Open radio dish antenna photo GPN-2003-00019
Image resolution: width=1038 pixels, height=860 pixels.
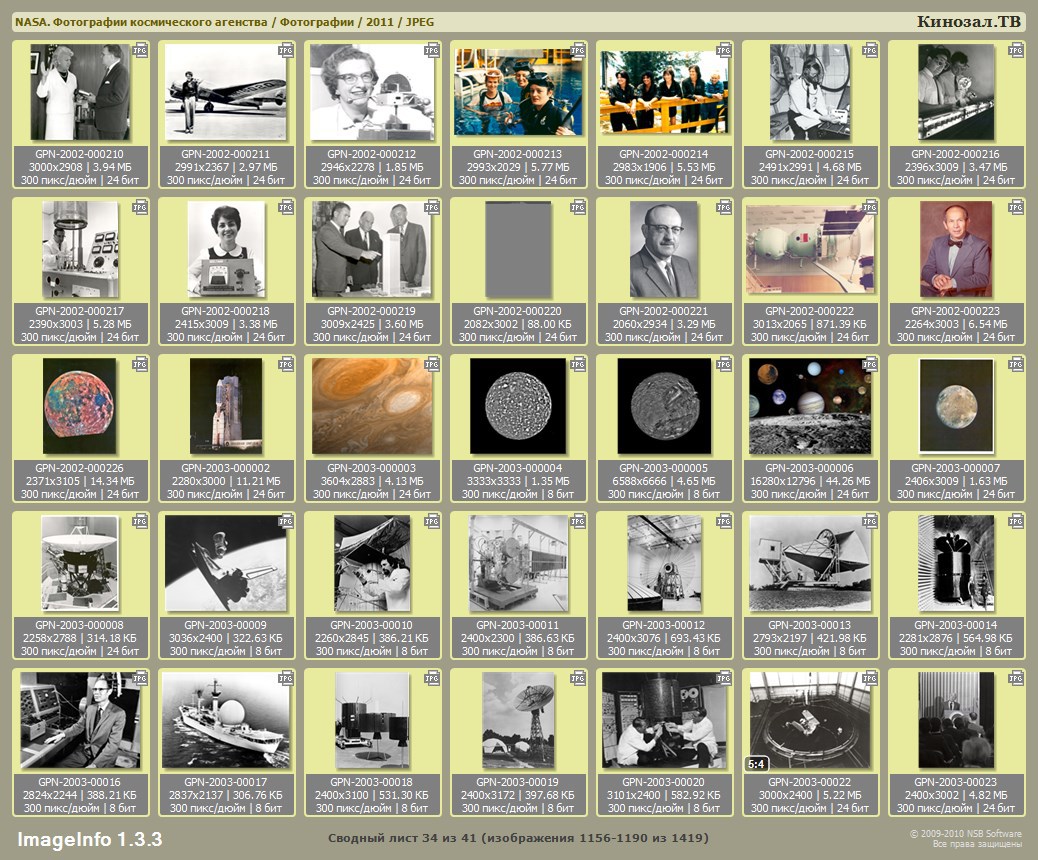(x=518, y=720)
